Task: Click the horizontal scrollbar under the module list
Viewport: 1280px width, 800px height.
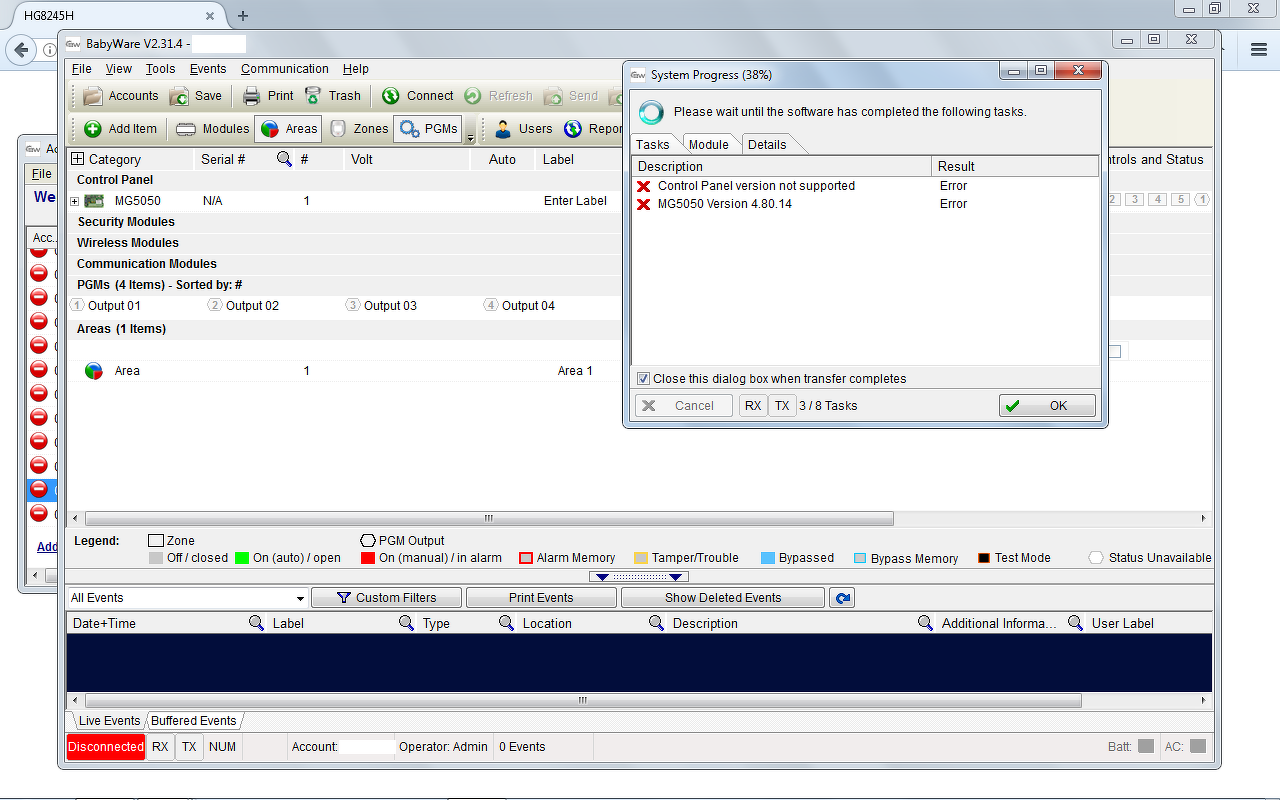Action: coord(489,519)
